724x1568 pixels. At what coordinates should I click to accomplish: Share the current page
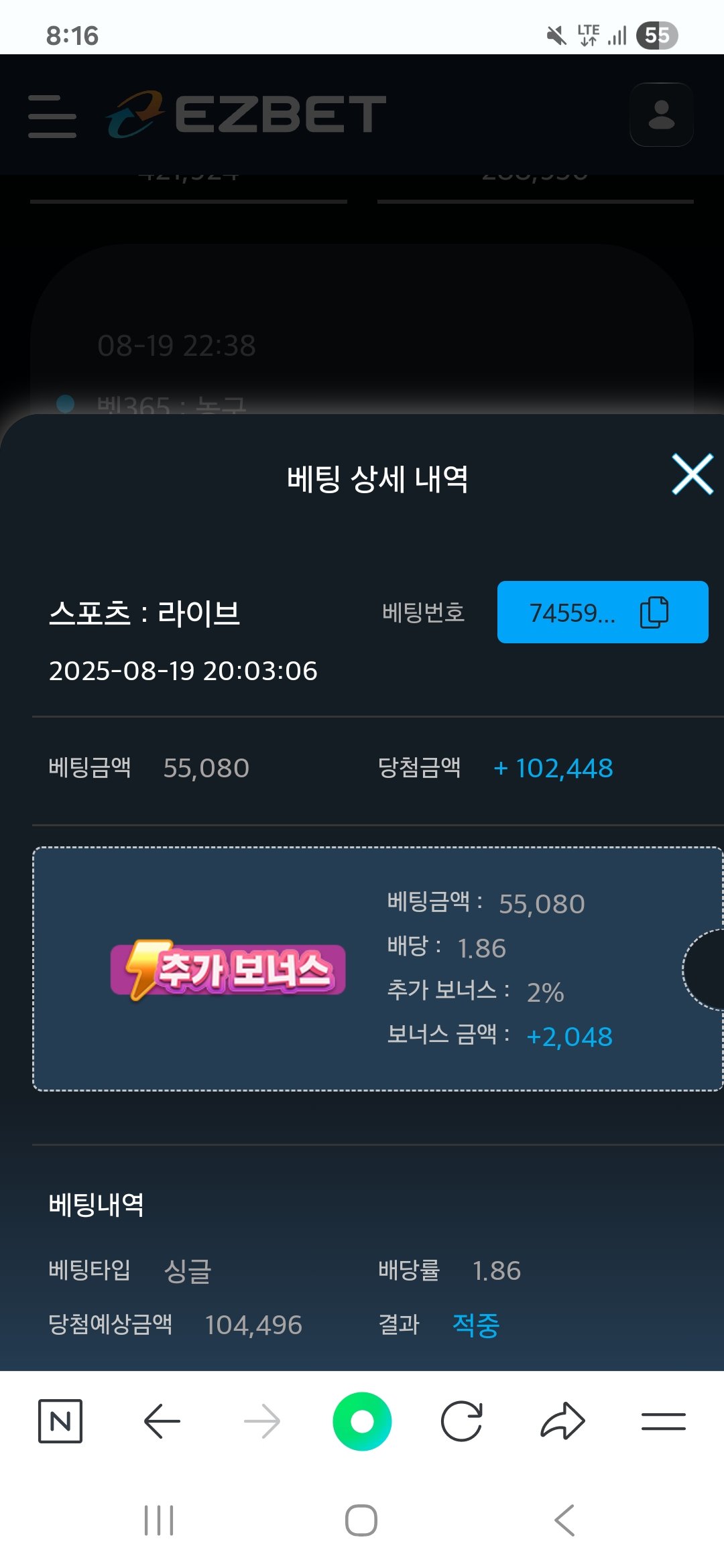[562, 1421]
